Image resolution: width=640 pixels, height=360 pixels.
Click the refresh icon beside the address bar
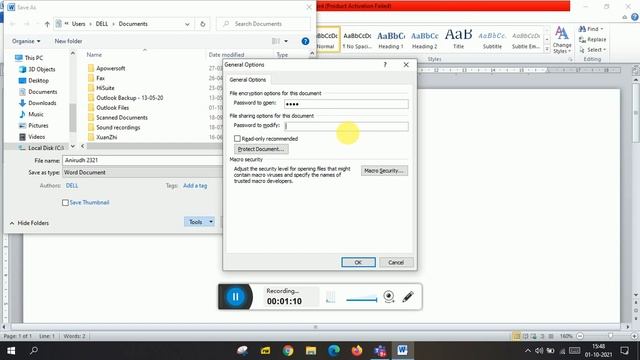click(x=202, y=24)
